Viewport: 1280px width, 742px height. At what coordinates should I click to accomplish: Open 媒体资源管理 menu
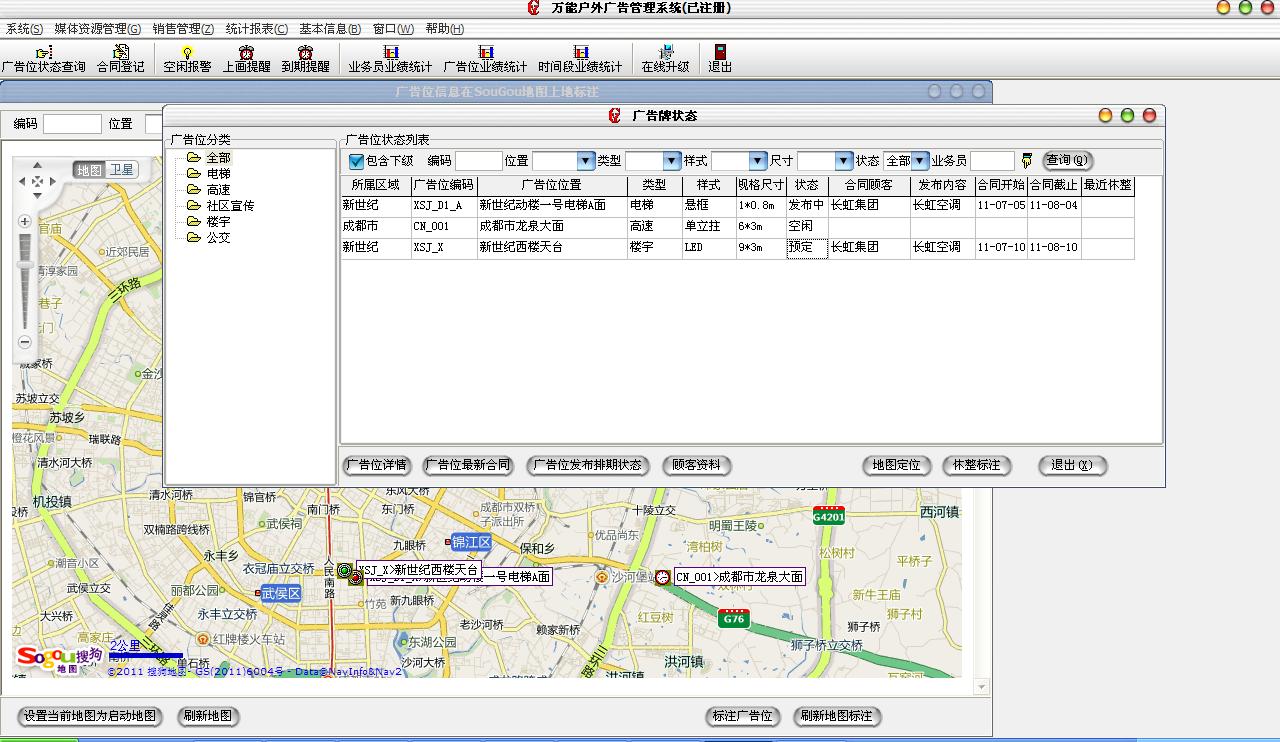[98, 29]
